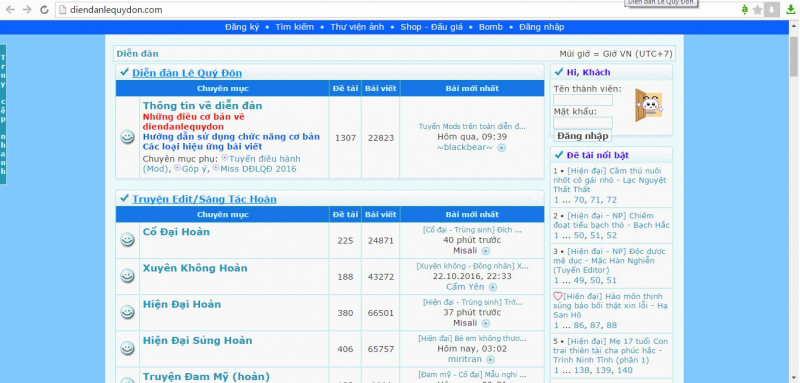
Task: Open Hiện Đại Sủng Hoàn forum
Action: click(x=197, y=341)
